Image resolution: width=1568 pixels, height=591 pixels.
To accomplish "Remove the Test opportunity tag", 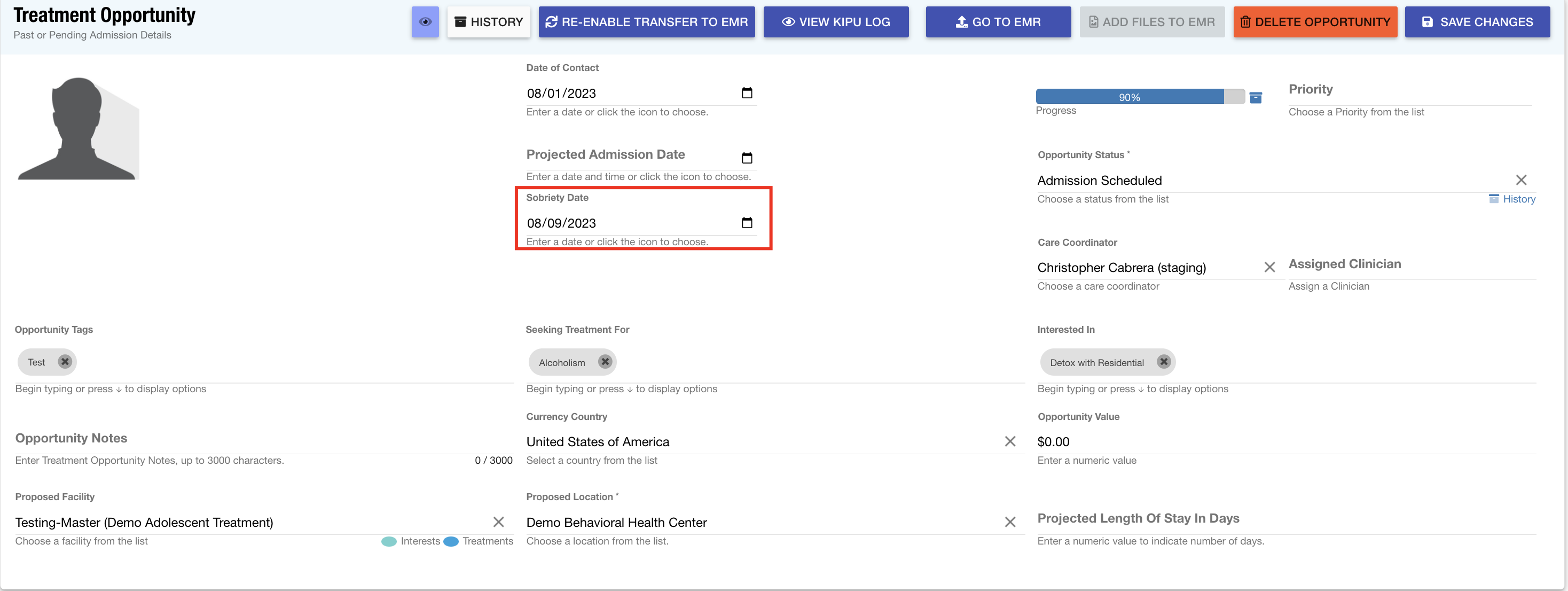I will [x=65, y=362].
